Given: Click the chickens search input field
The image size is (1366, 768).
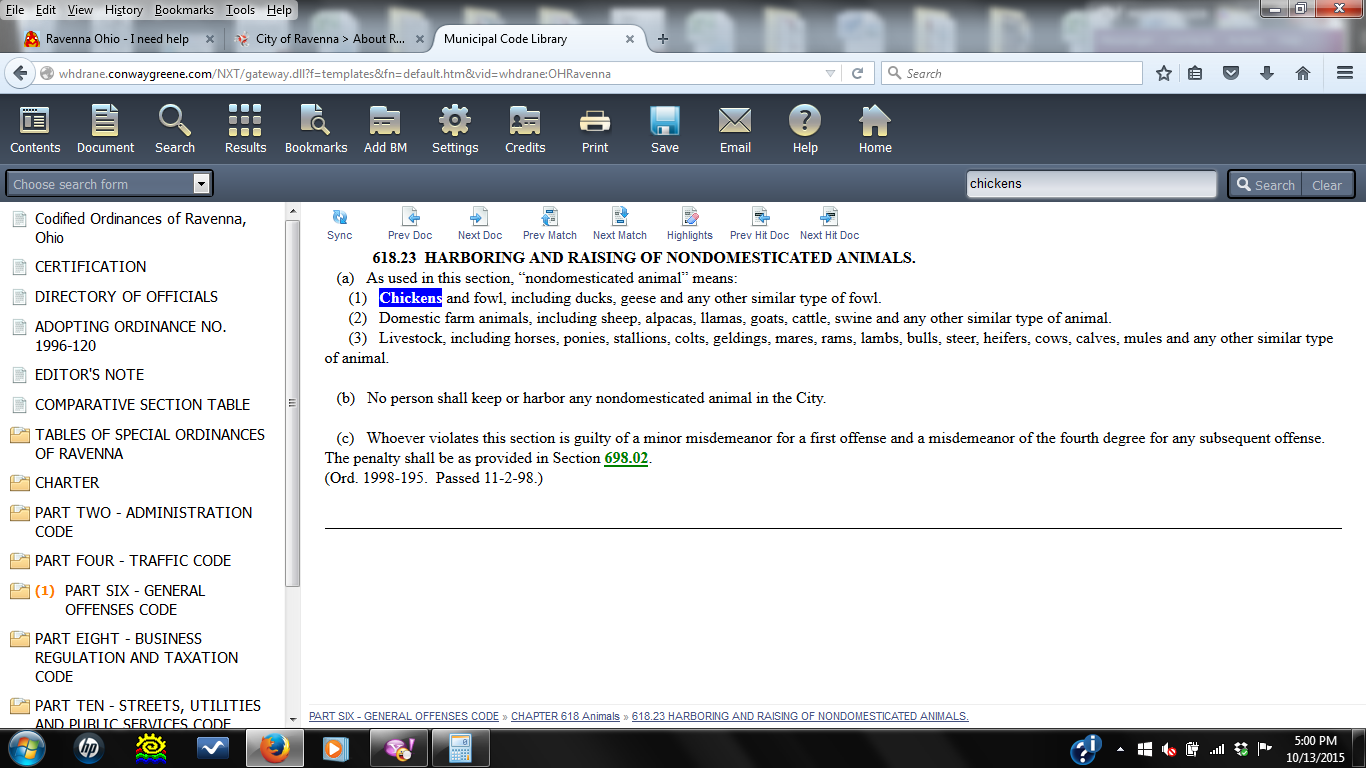Looking at the screenshot, I should click(1091, 184).
